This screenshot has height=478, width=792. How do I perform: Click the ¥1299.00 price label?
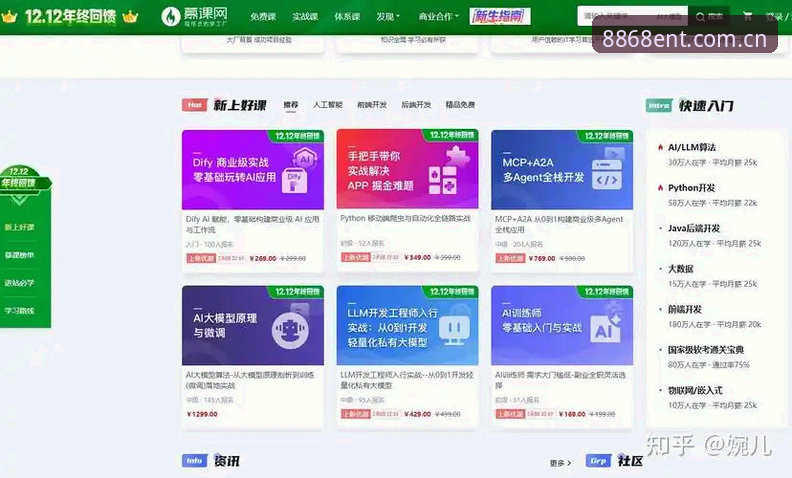[202, 414]
